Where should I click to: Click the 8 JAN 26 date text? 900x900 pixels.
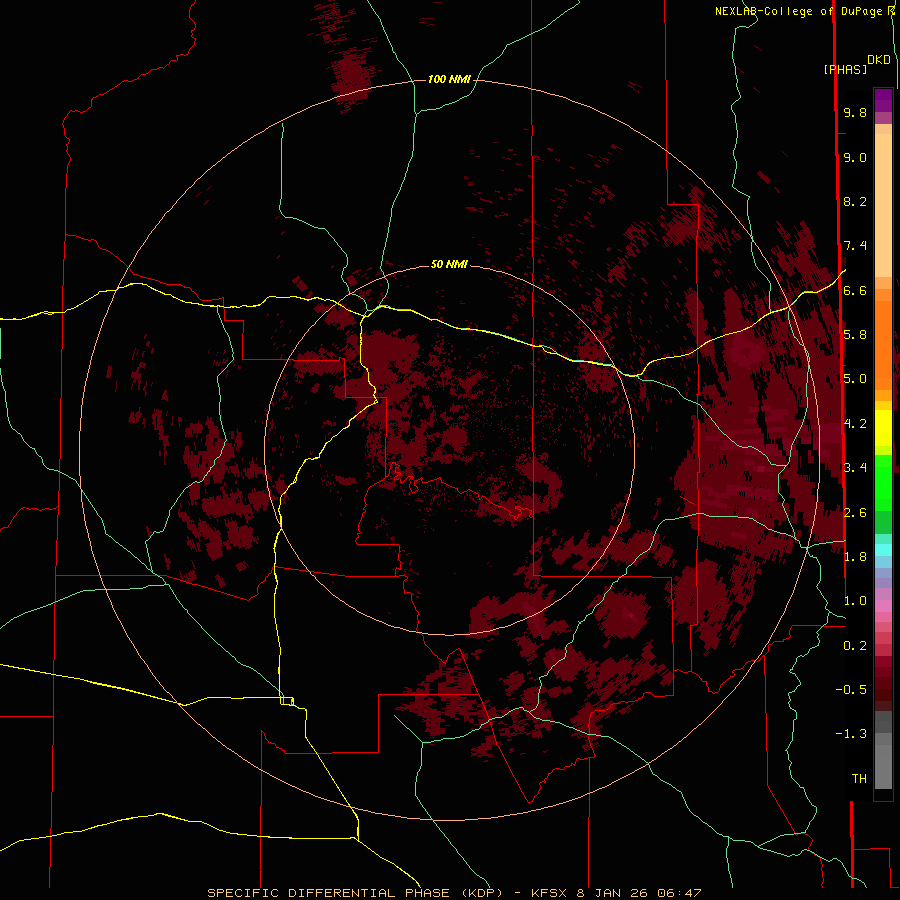(x=612, y=893)
